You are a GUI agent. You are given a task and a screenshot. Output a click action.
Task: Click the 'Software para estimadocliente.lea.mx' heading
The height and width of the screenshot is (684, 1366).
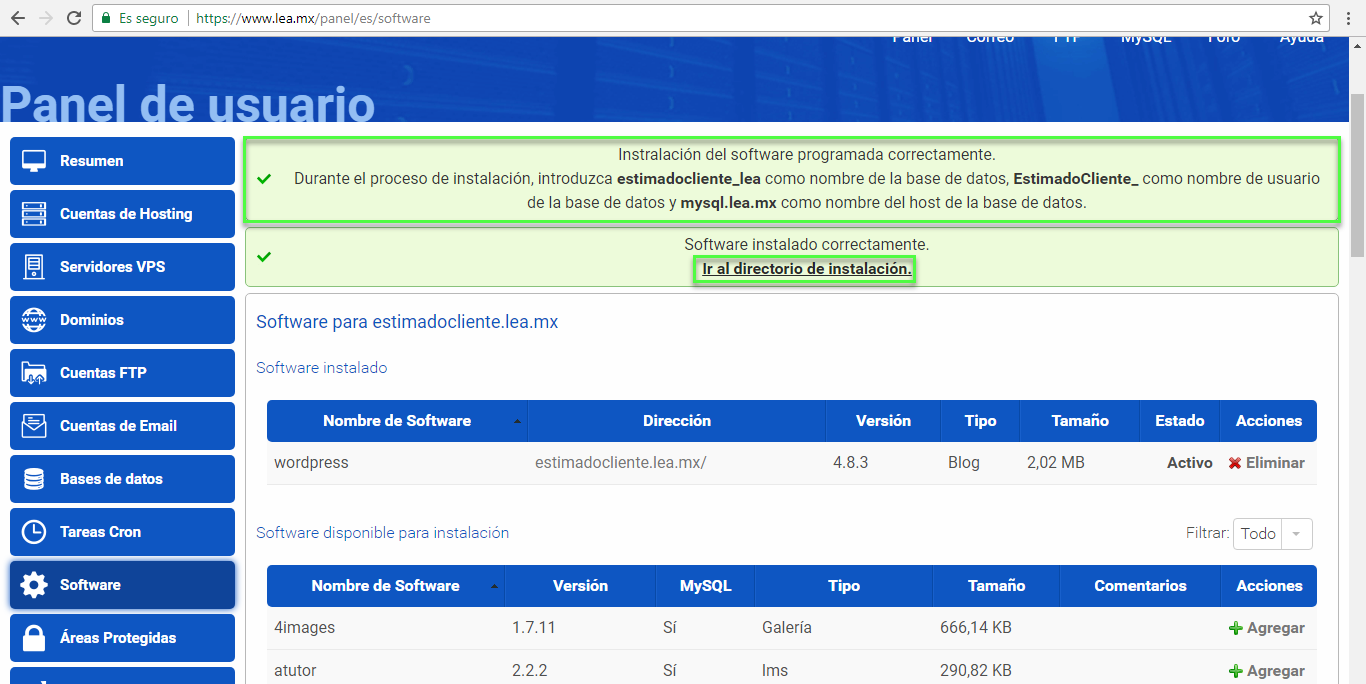click(x=407, y=322)
